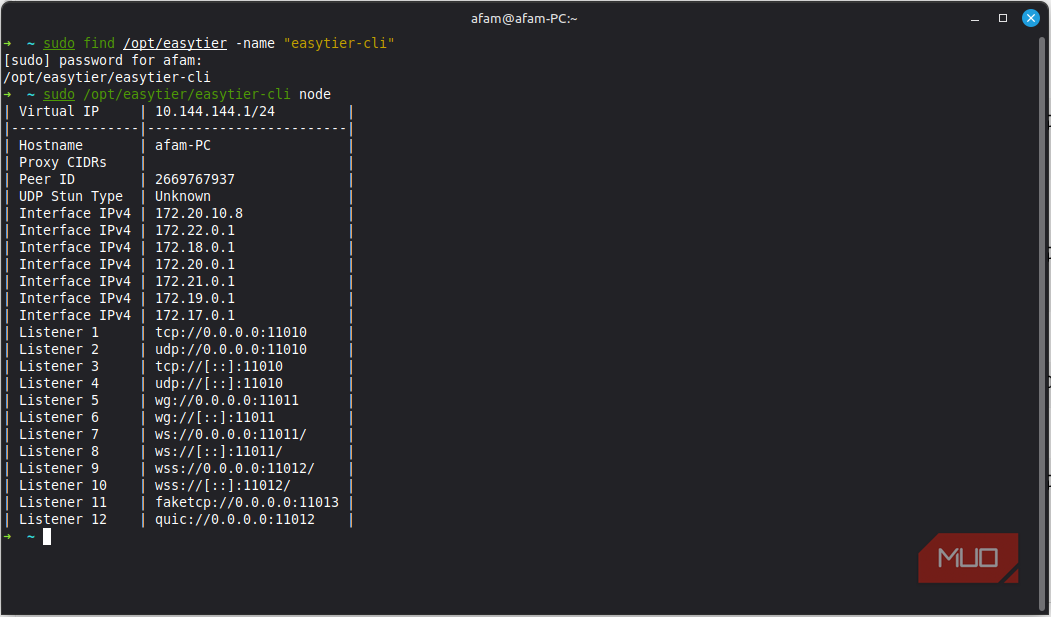1051x617 pixels.
Task: Click the Peer ID number 2669767937
Action: point(195,180)
